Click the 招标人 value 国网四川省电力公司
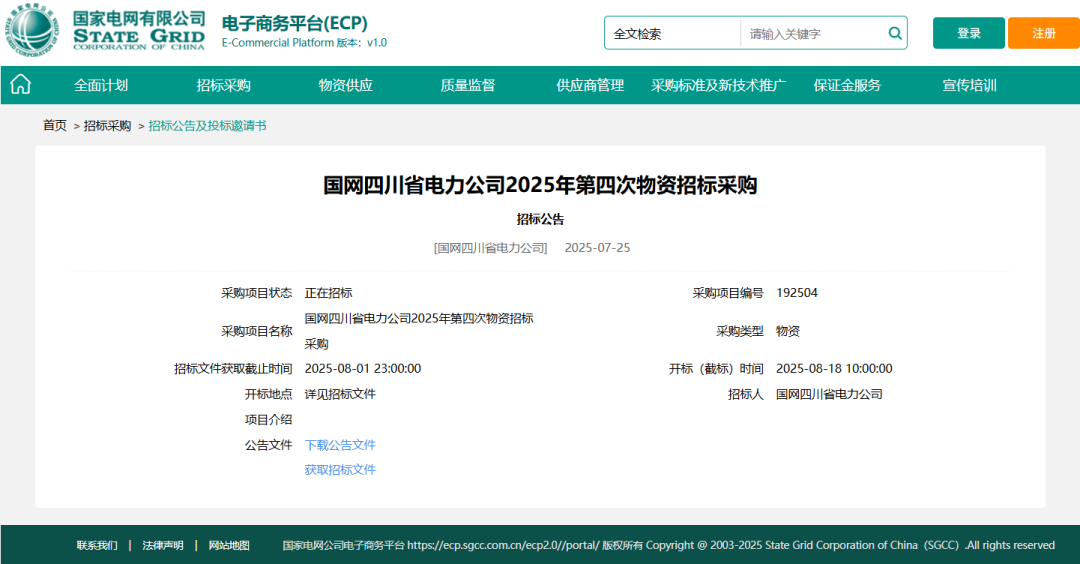Image resolution: width=1080 pixels, height=564 pixels. (x=829, y=394)
